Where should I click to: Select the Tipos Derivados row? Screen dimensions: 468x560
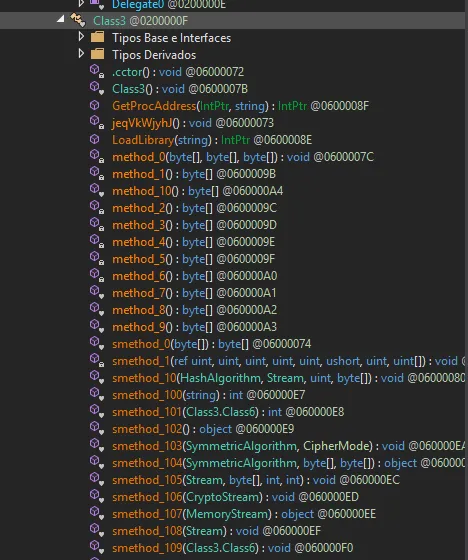(x=154, y=55)
